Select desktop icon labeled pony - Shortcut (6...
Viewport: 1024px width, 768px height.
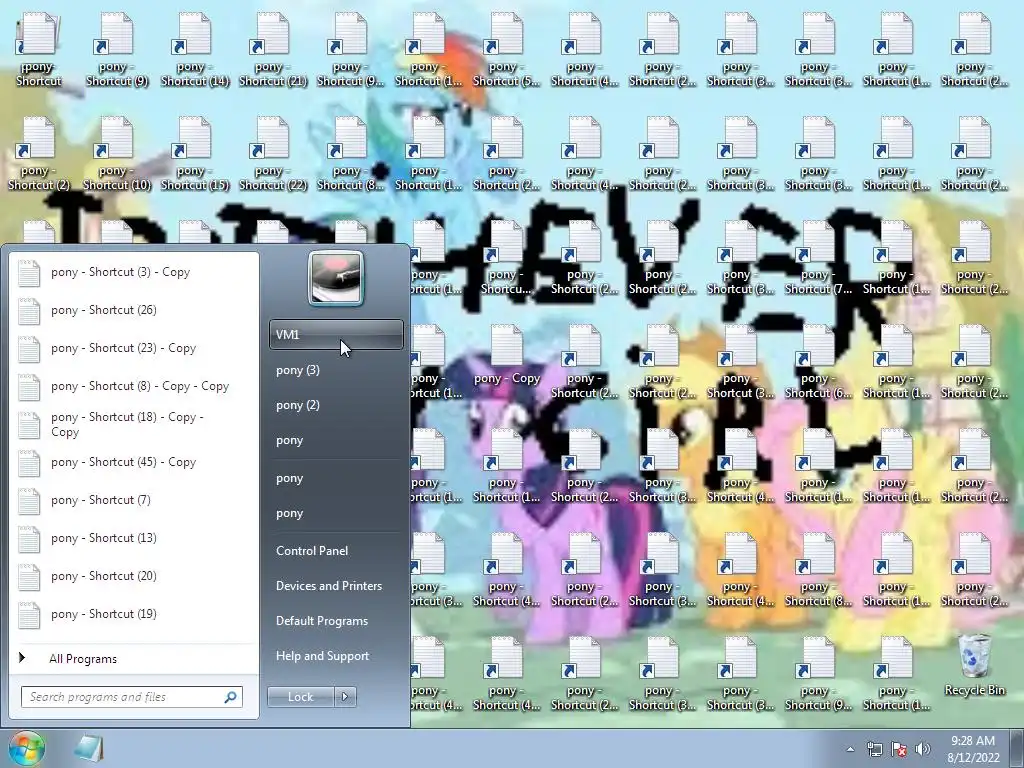tap(818, 362)
